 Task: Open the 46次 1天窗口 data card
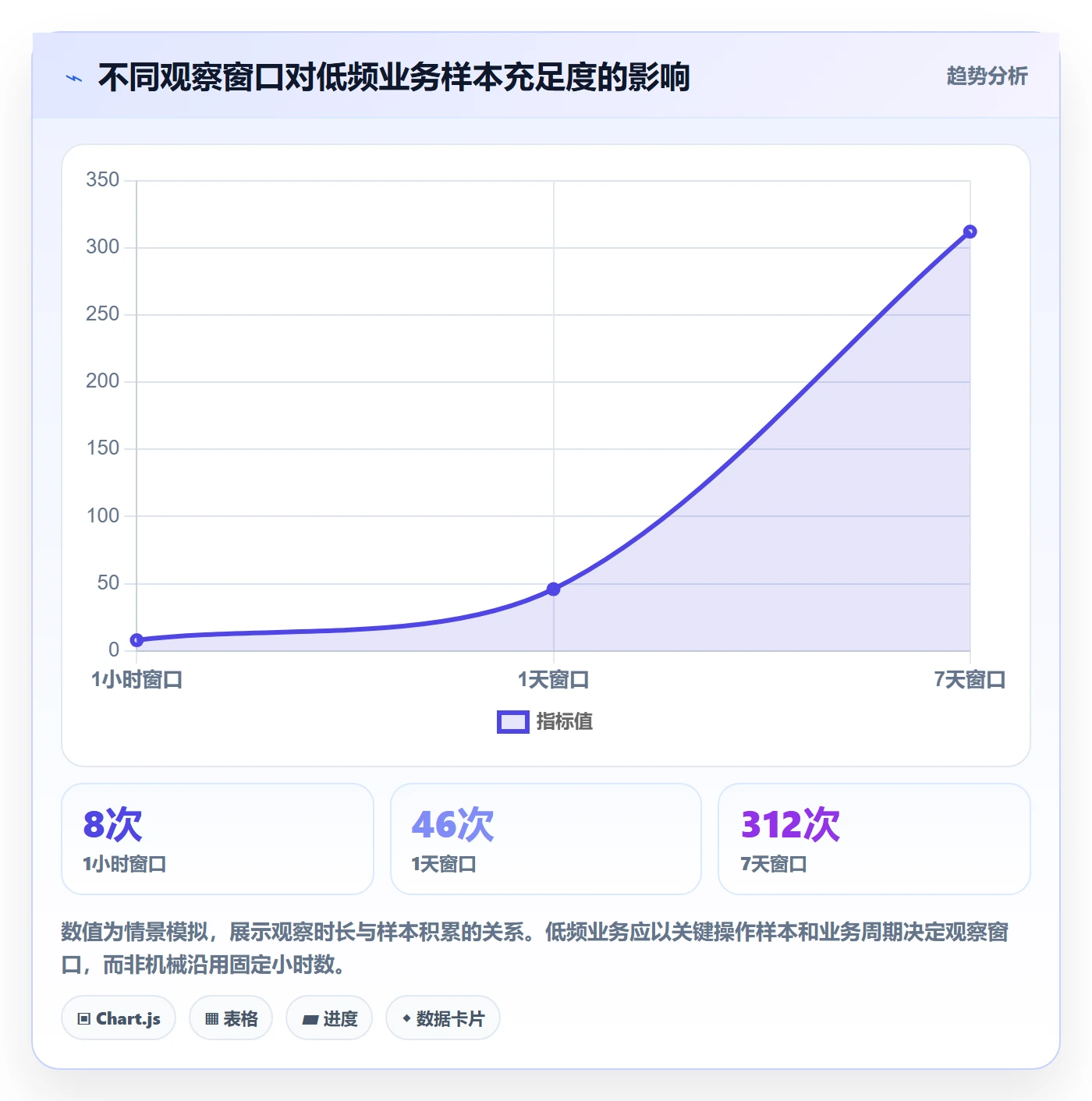pos(546,839)
